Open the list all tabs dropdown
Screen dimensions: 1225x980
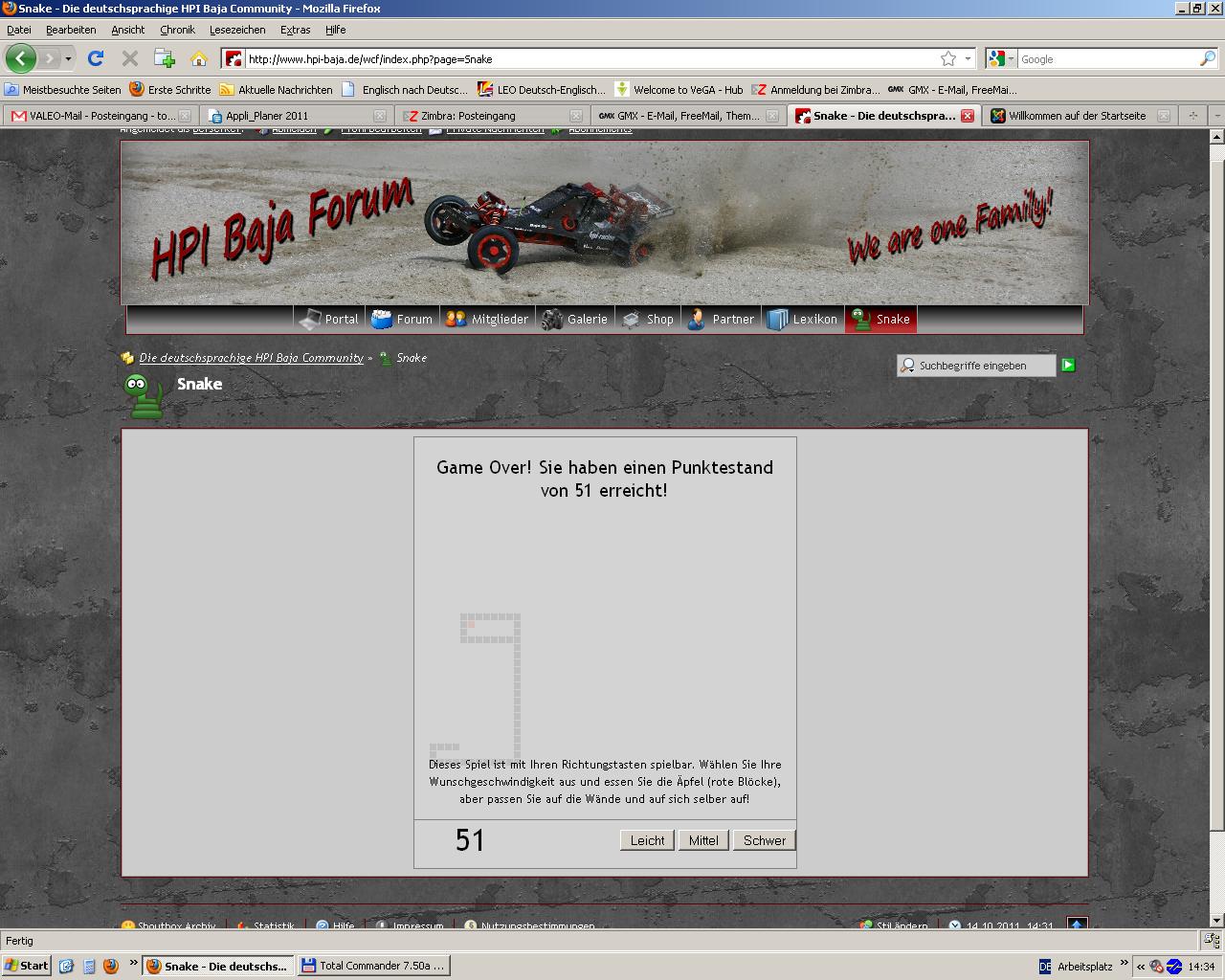click(x=1216, y=116)
